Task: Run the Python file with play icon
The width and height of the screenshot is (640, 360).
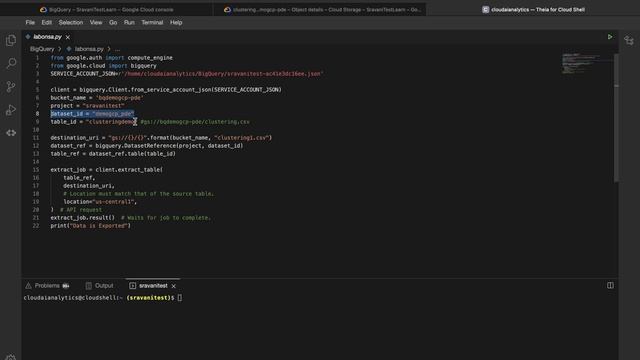Action: (x=610, y=37)
